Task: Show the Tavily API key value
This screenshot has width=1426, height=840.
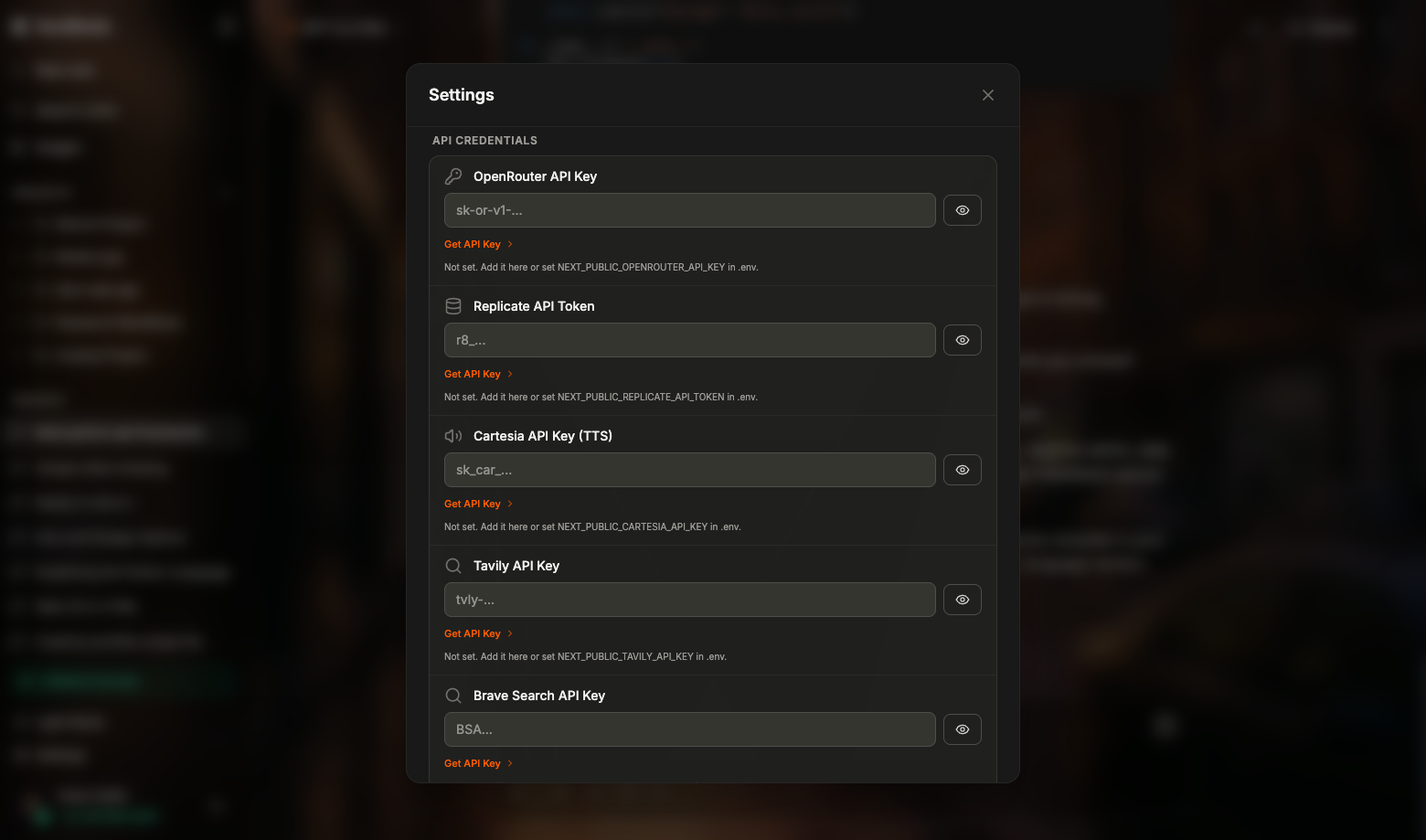Action: 963,600
